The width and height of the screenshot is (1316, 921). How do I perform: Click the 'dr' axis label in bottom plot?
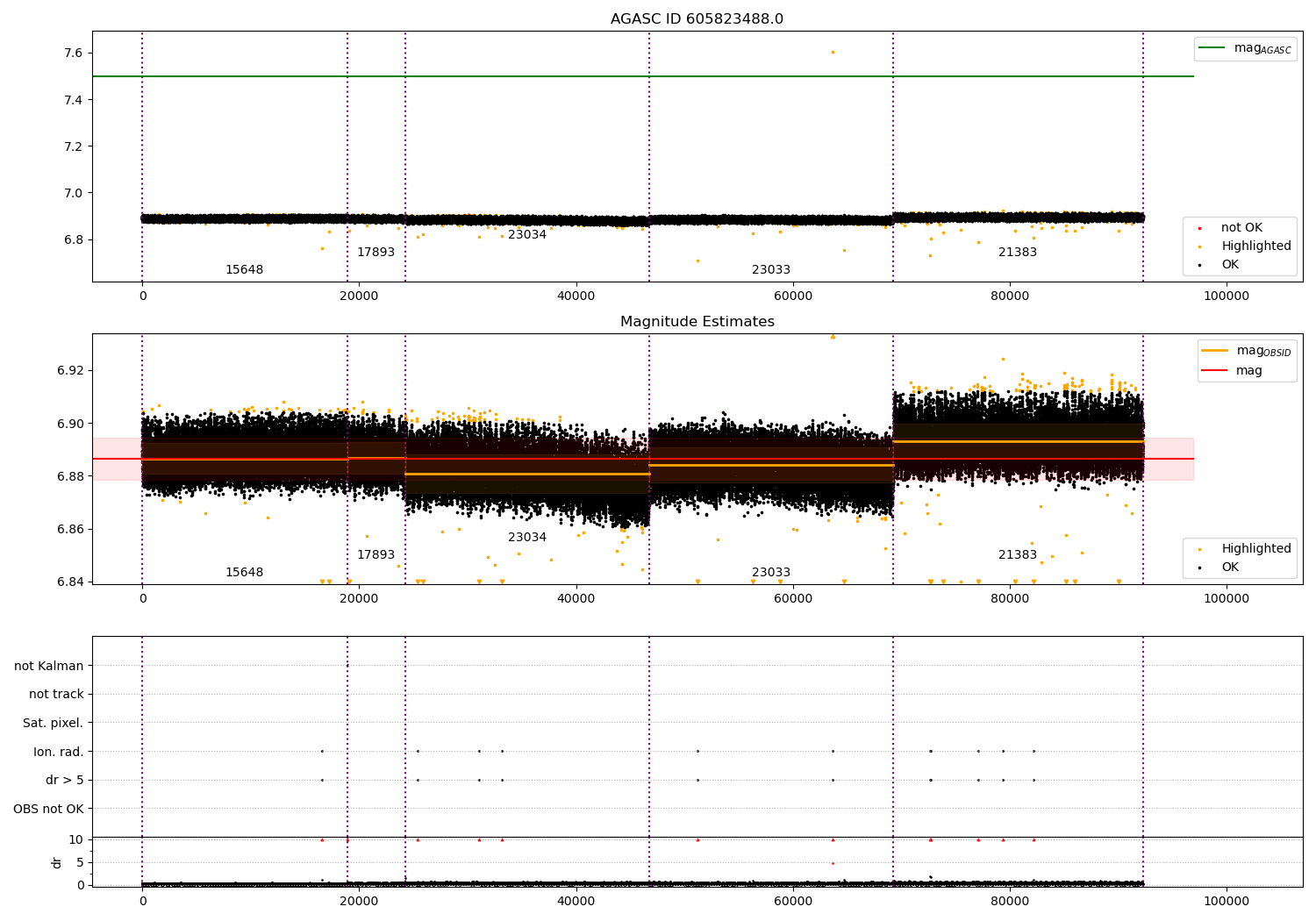point(57,863)
